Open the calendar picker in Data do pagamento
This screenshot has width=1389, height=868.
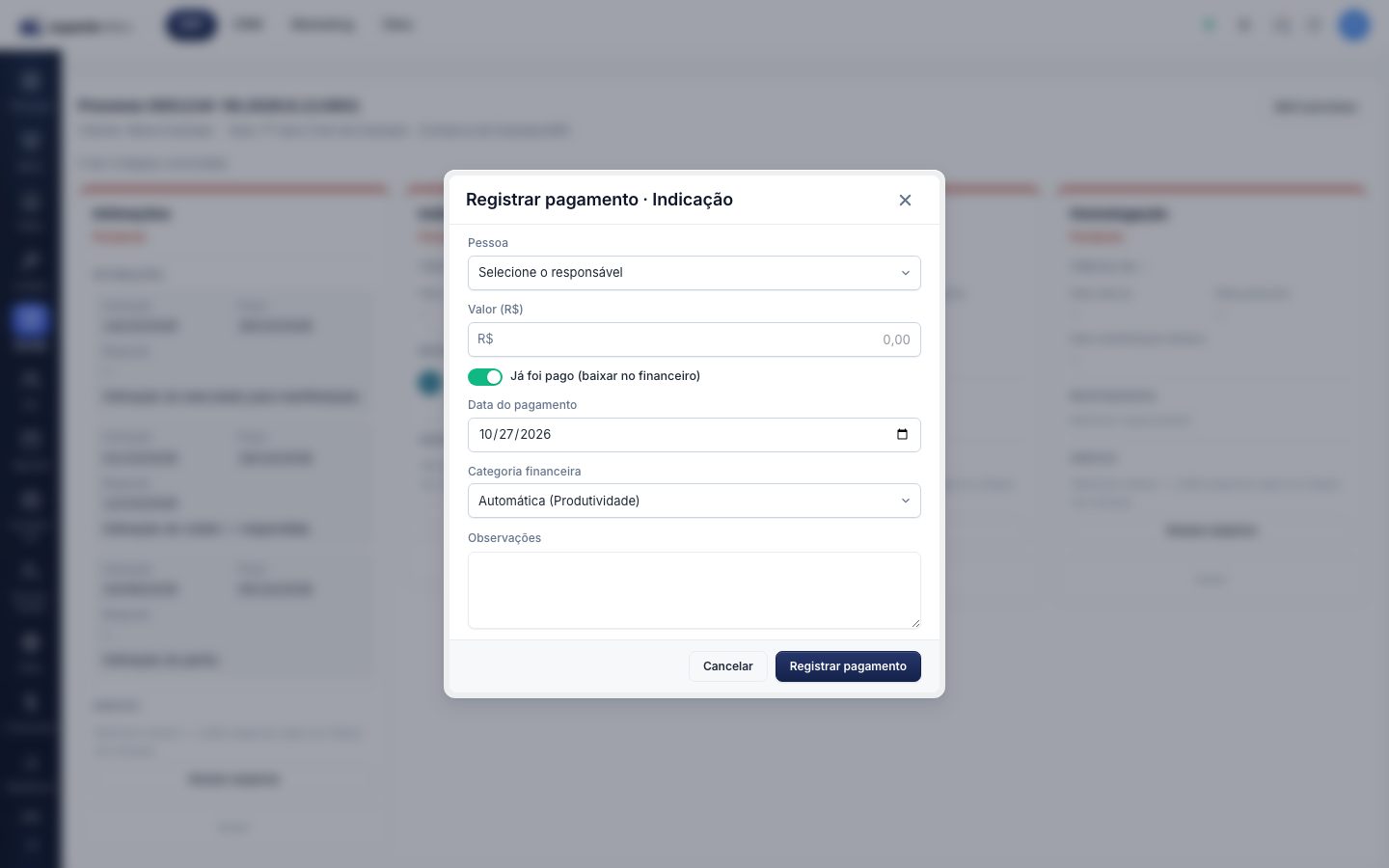coord(902,434)
